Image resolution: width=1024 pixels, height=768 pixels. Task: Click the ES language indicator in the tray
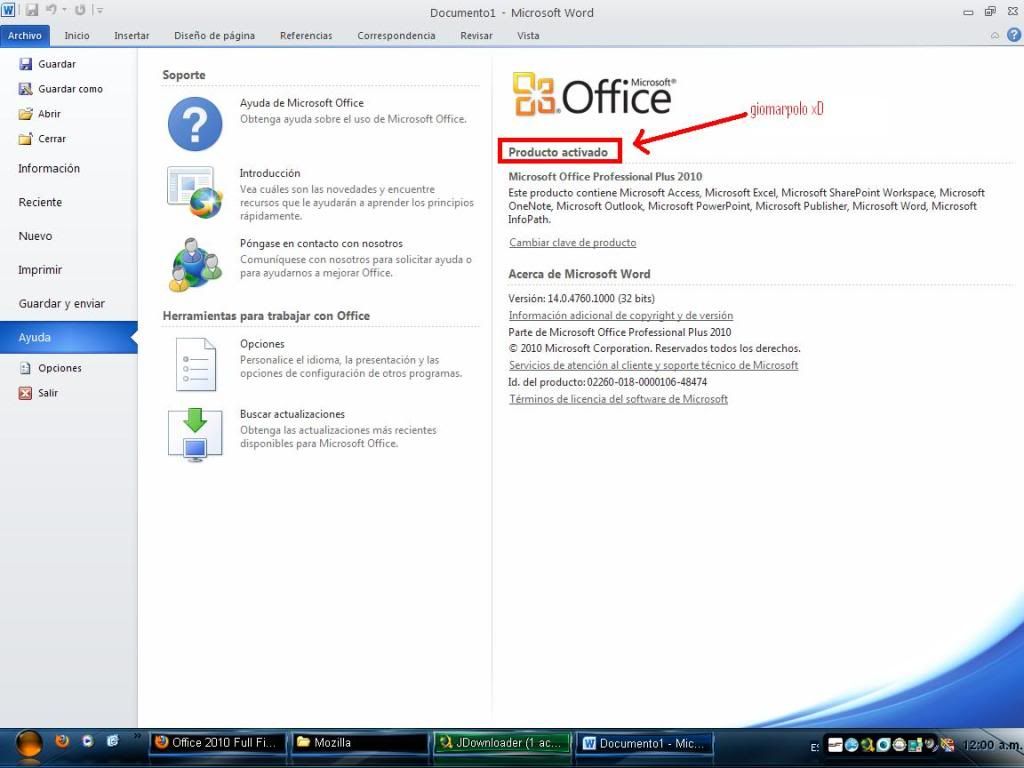[x=815, y=746]
